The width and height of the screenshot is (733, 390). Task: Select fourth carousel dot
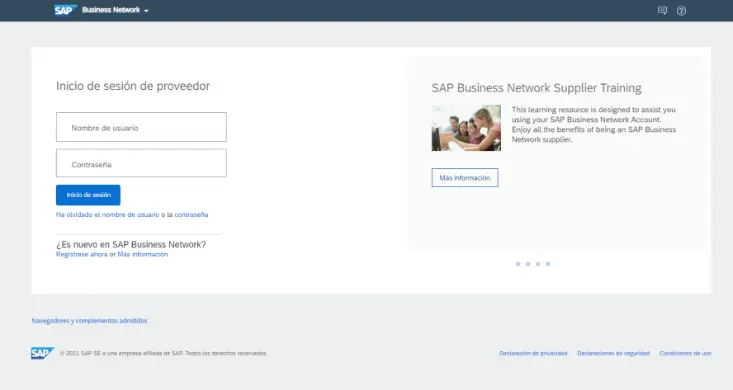(x=548, y=264)
